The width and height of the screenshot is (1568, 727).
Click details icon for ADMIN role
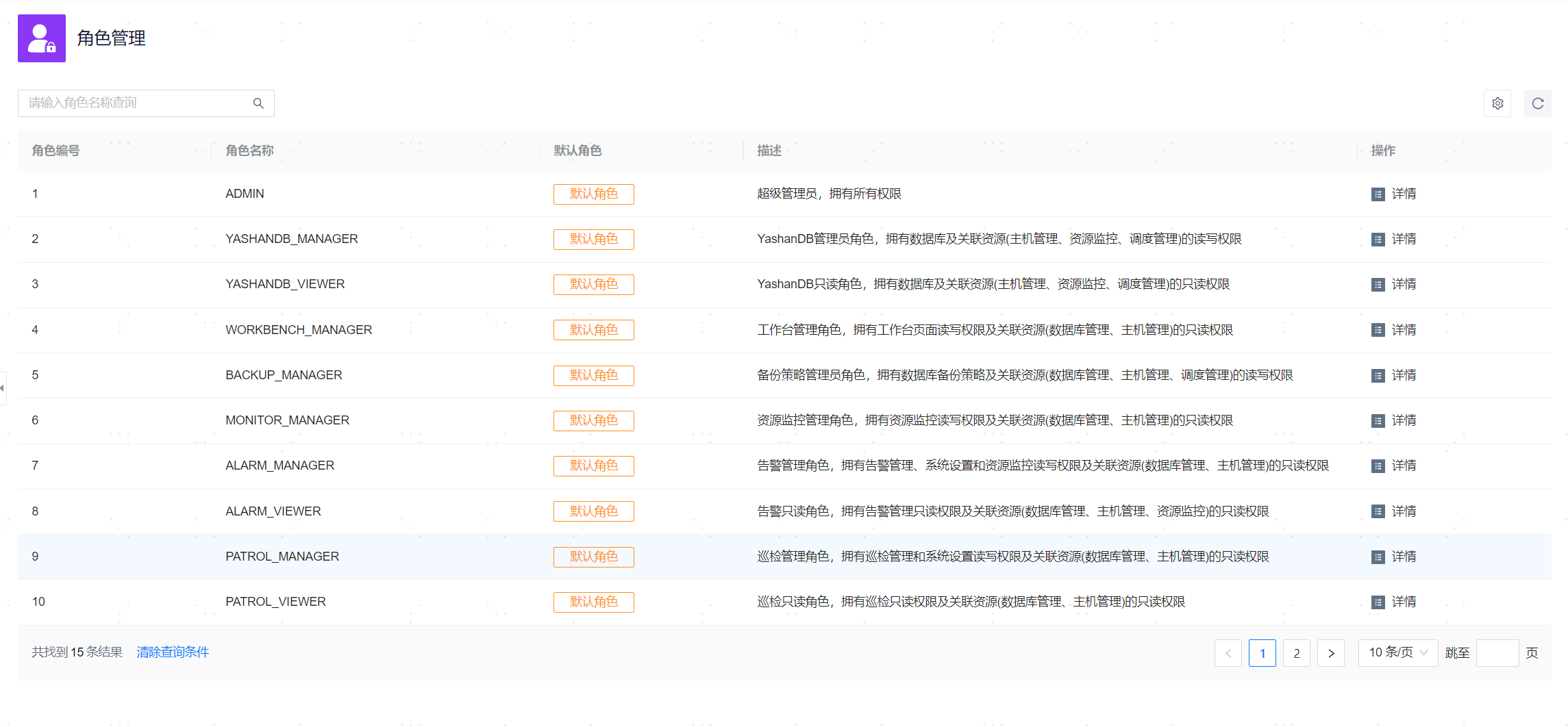[x=1378, y=194]
